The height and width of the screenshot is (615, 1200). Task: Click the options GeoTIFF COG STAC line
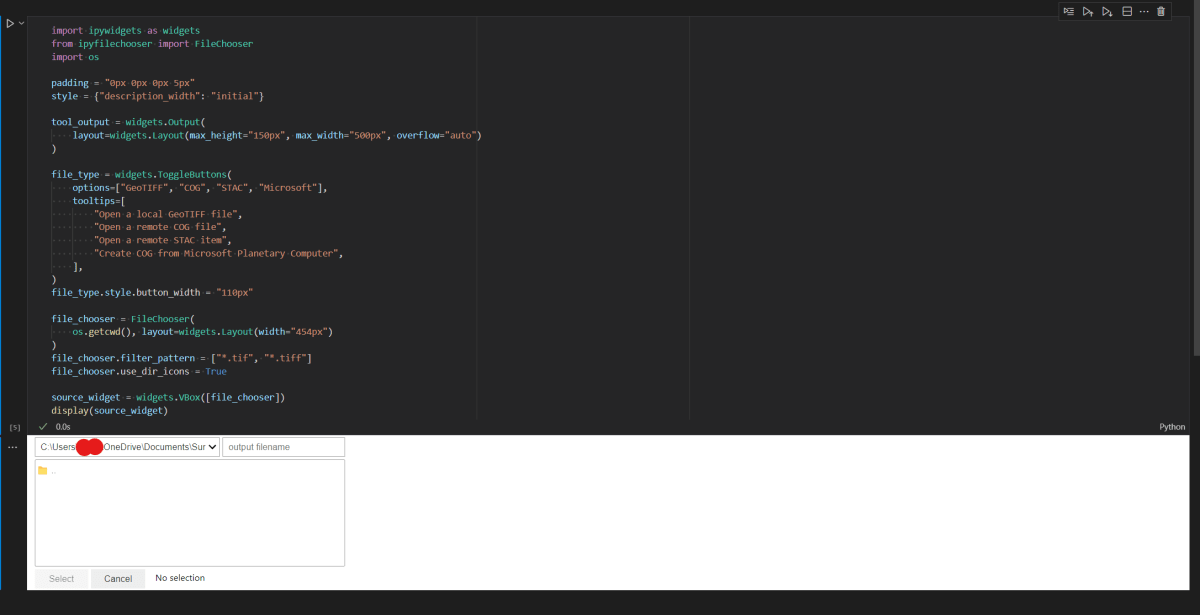coord(200,188)
